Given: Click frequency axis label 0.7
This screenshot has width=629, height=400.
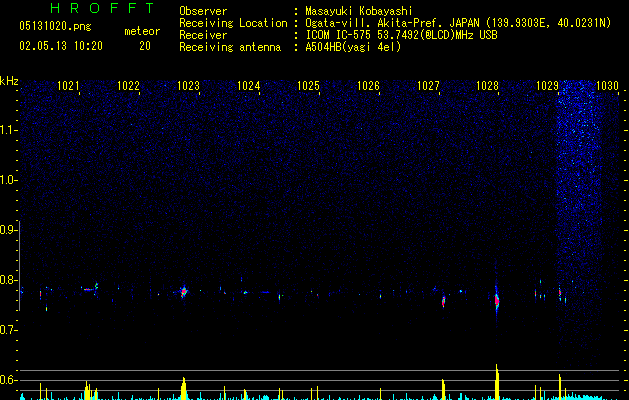Looking at the screenshot, I should [8, 330].
